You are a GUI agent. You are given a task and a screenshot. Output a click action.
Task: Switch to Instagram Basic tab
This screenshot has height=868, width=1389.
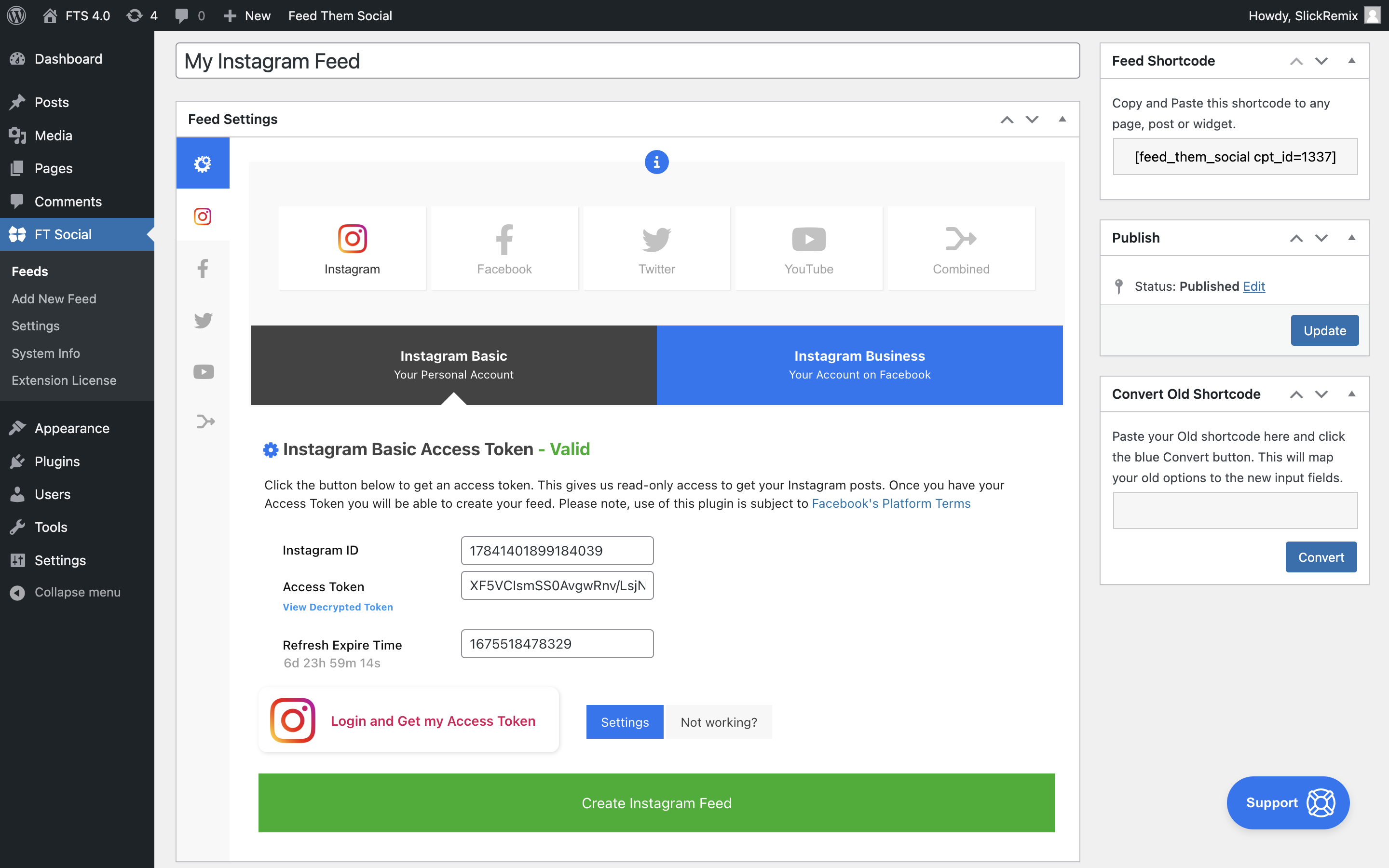tap(453, 365)
